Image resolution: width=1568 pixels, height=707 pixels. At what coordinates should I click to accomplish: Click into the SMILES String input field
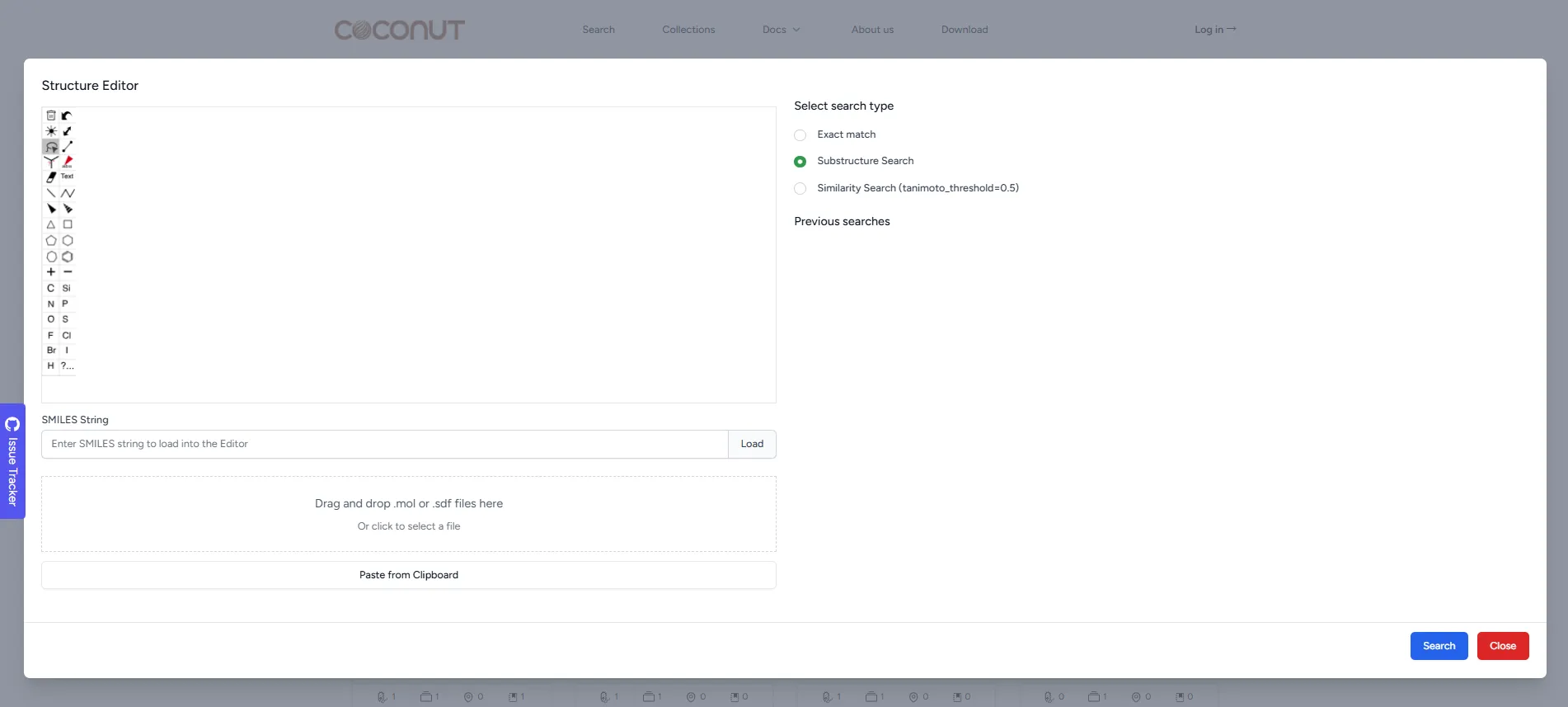pos(385,444)
